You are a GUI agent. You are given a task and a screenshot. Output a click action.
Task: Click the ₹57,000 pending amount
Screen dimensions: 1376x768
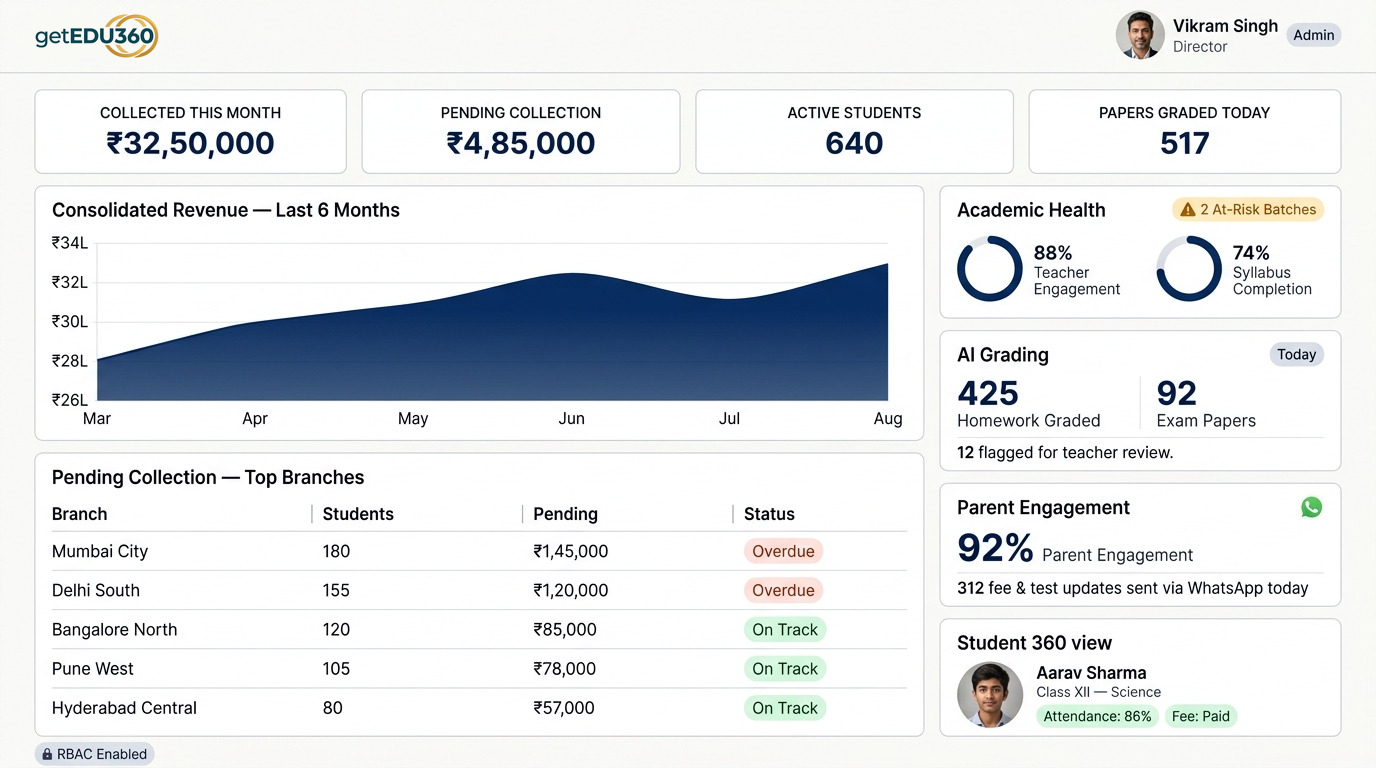point(564,707)
